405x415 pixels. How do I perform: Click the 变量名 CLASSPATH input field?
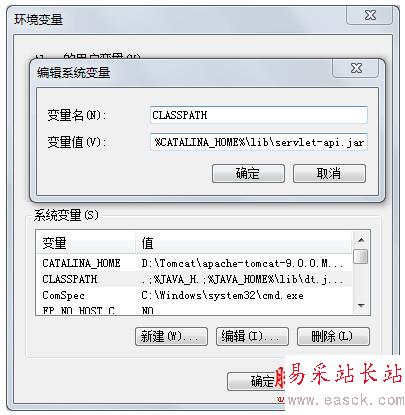(259, 115)
